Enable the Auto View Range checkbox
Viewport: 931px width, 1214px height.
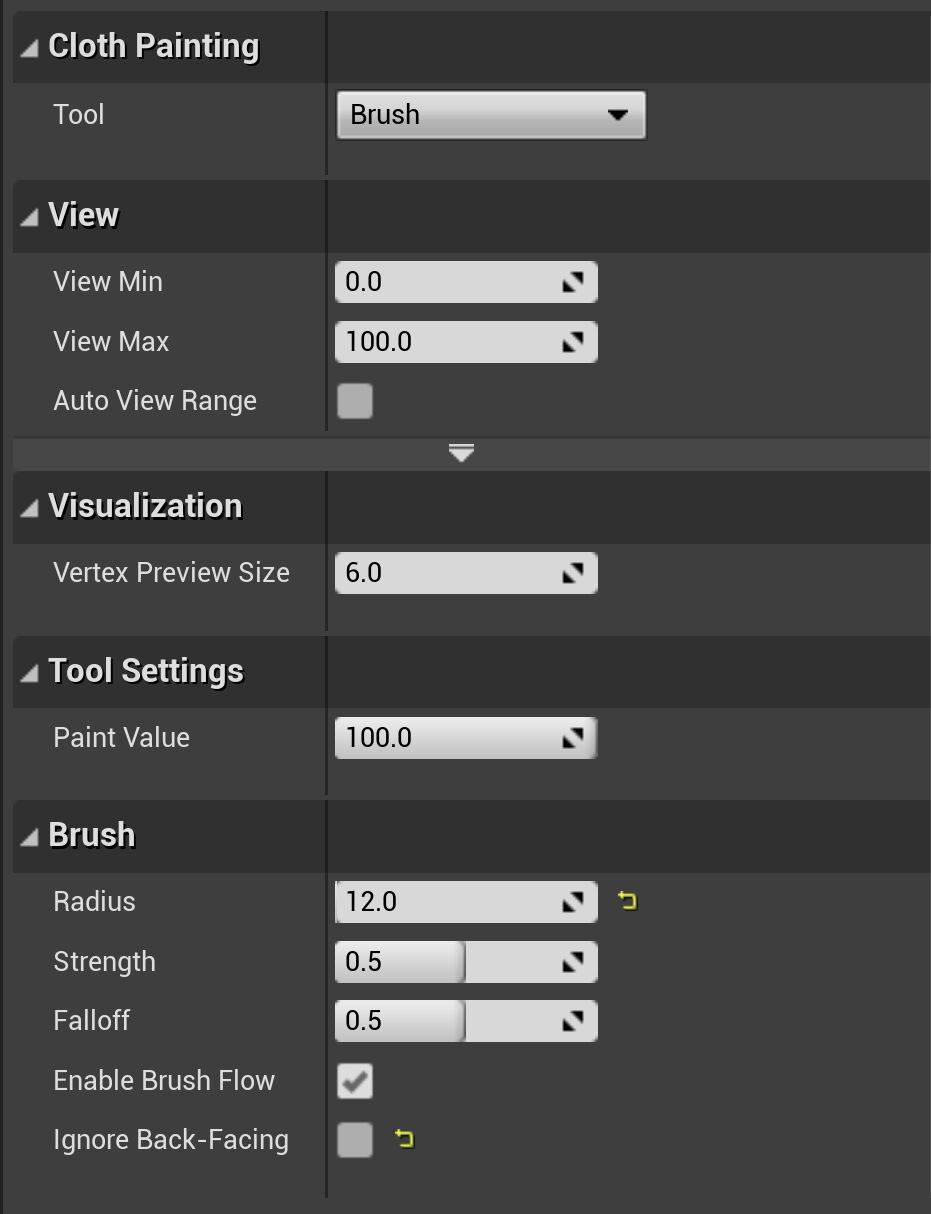[x=355, y=401]
